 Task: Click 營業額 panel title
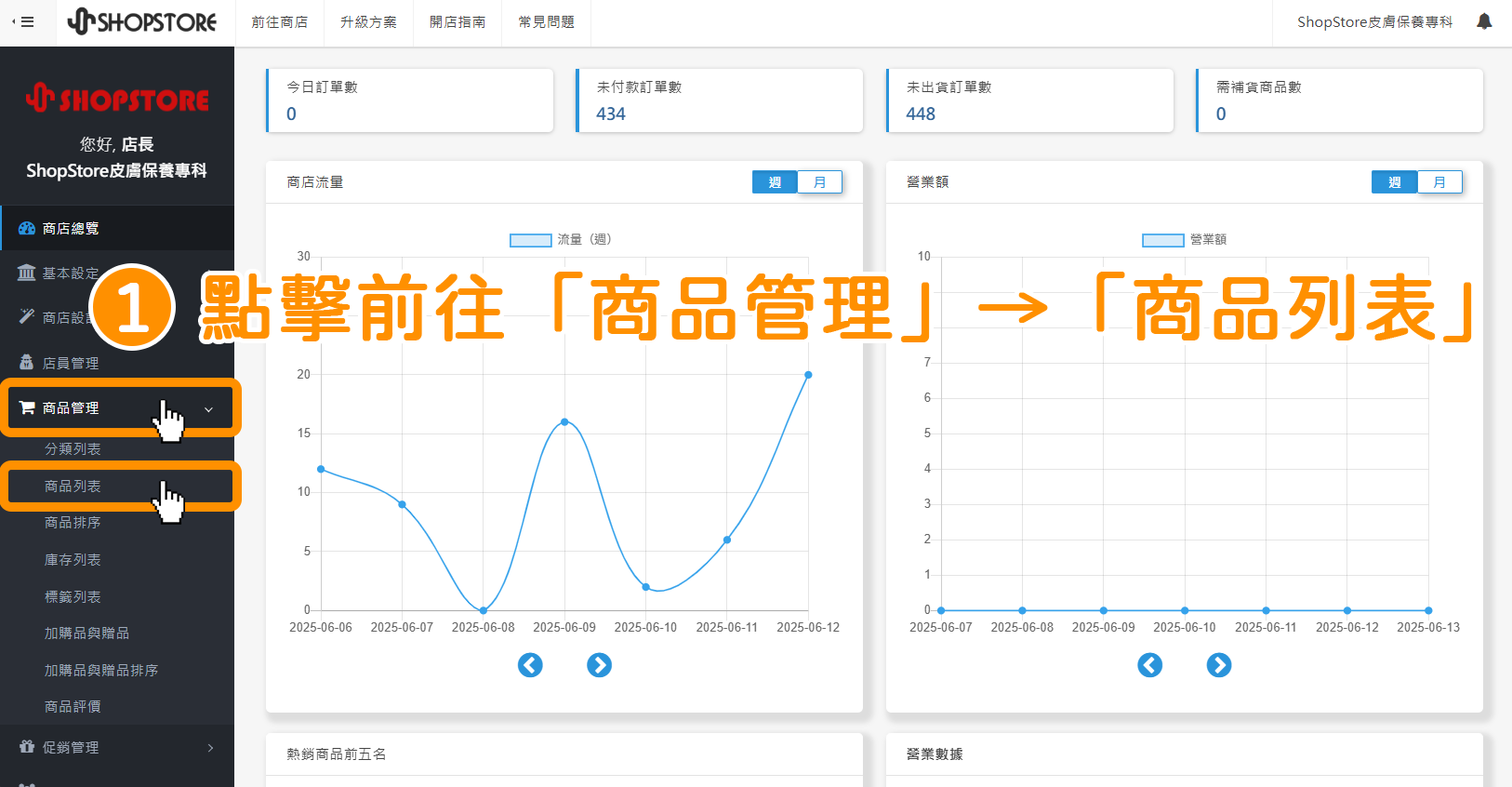927,182
